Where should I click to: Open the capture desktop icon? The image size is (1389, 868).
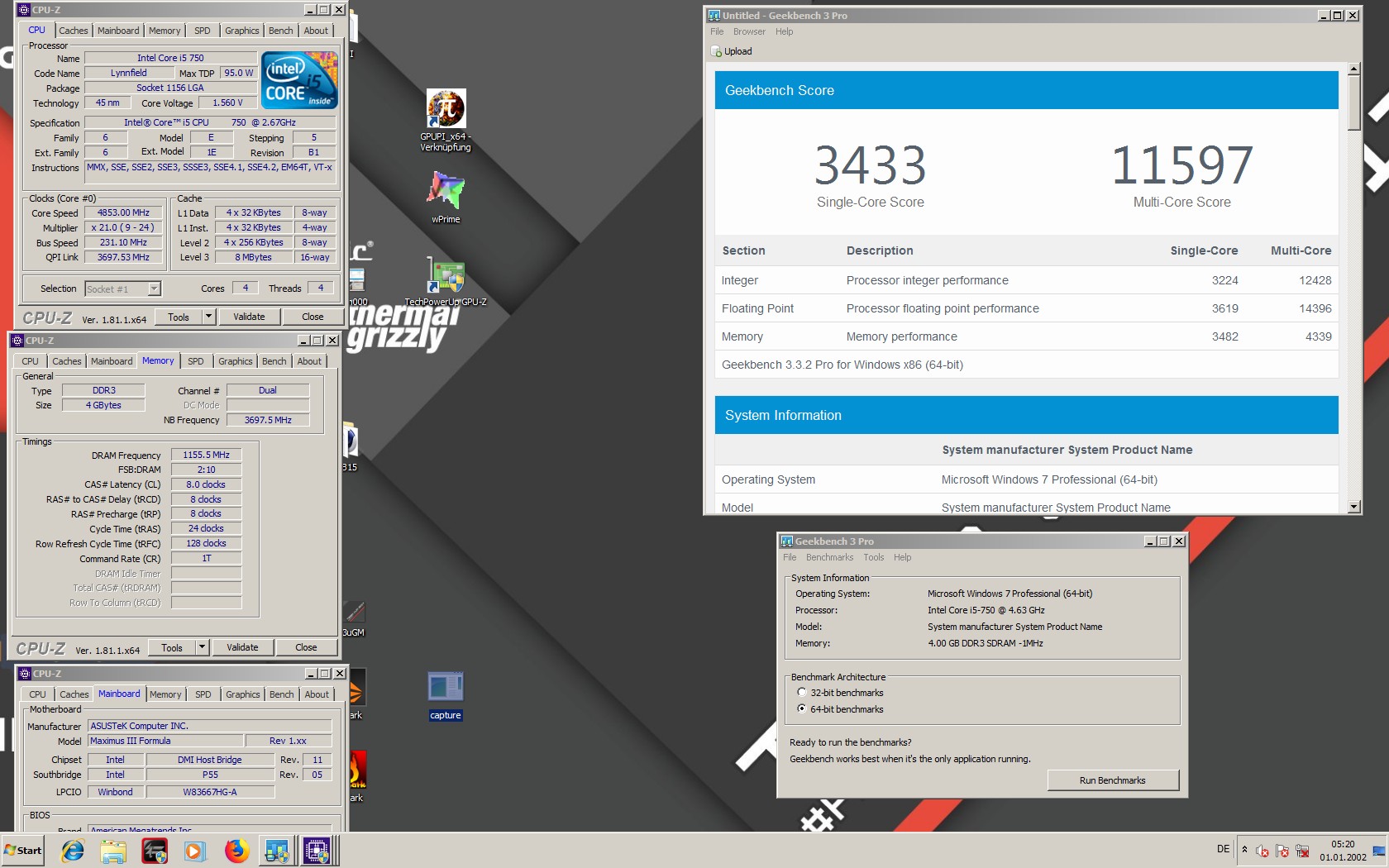click(446, 696)
